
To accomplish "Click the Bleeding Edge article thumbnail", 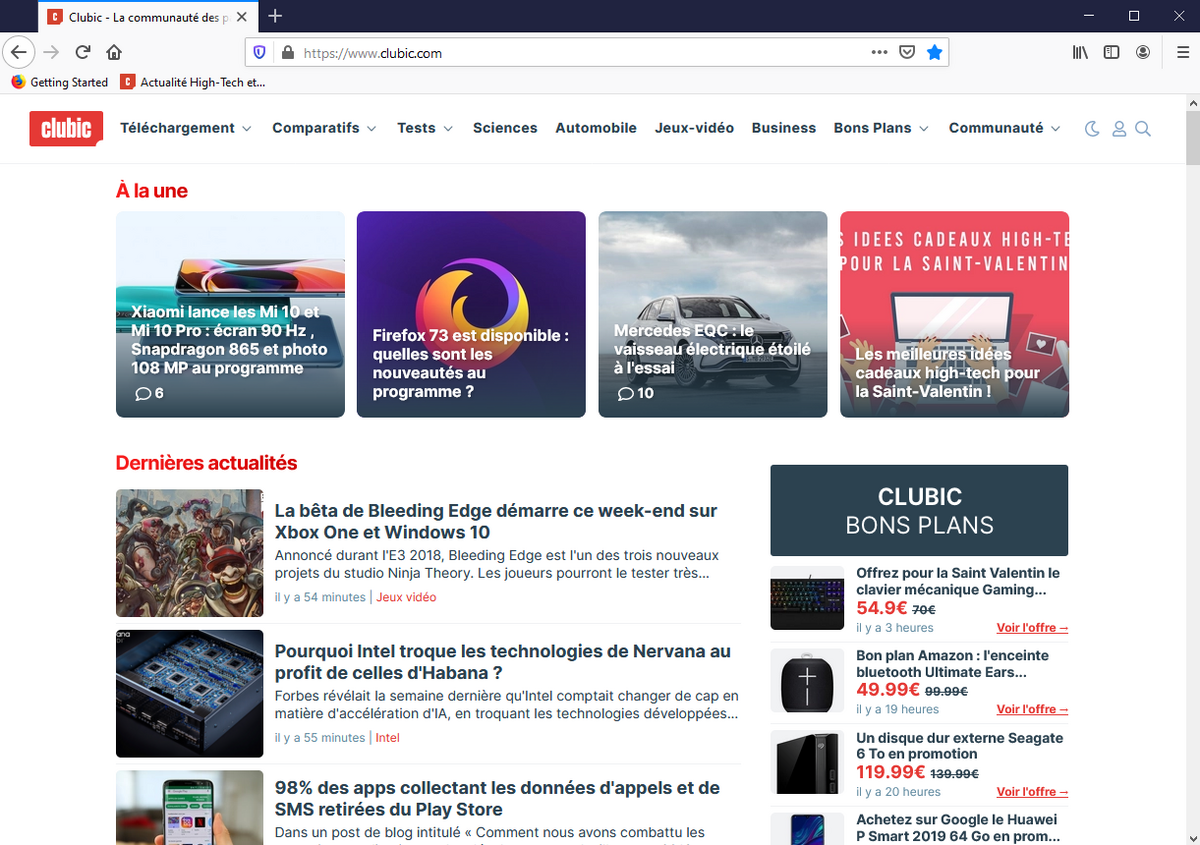I will pos(189,552).
